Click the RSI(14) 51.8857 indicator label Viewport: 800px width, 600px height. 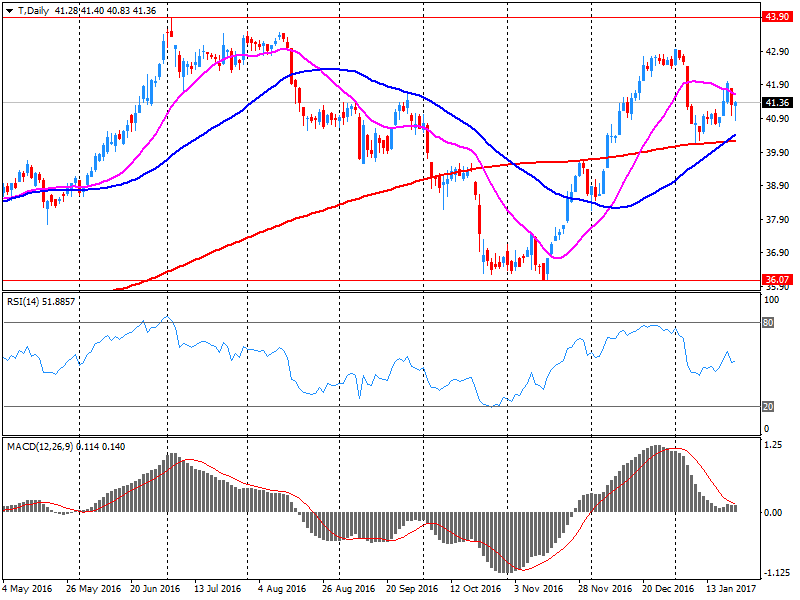tap(41, 302)
